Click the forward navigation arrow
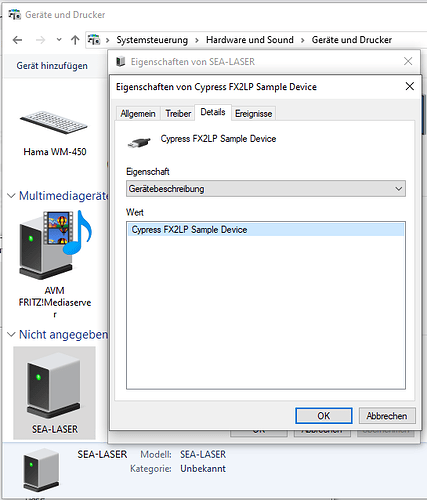The height and width of the screenshot is (500, 427). click(x=40, y=40)
